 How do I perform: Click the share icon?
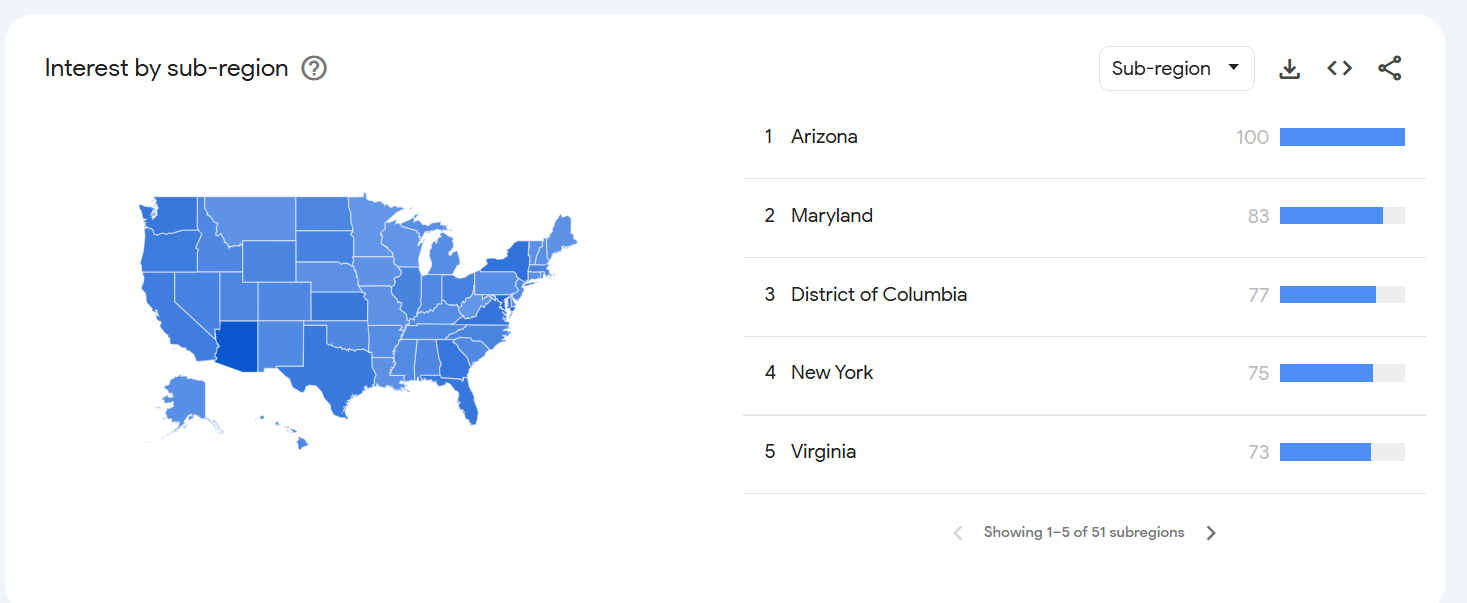1390,68
